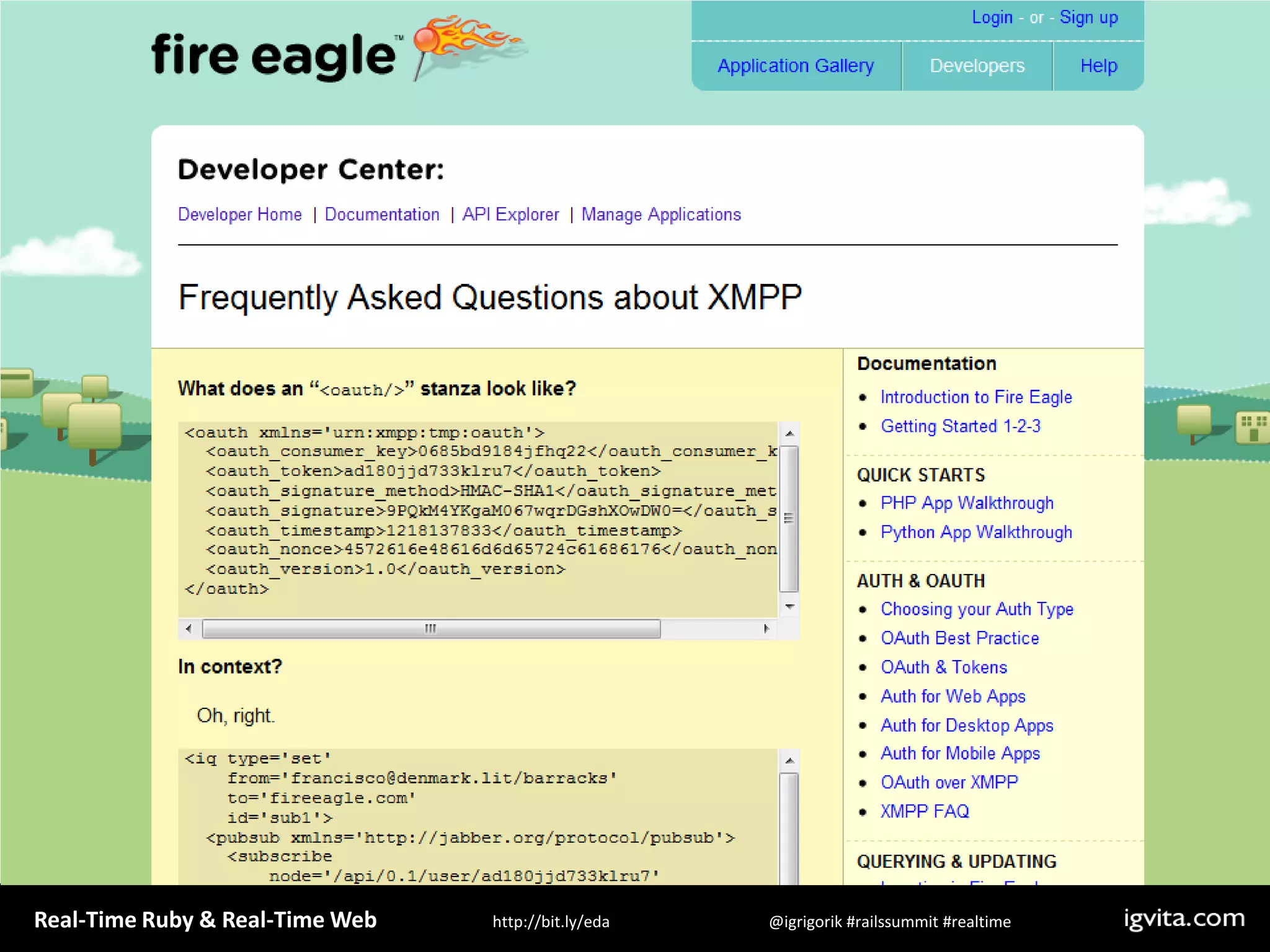Image resolution: width=1270 pixels, height=952 pixels.
Task: Click the Sign up link
Action: click(1088, 17)
